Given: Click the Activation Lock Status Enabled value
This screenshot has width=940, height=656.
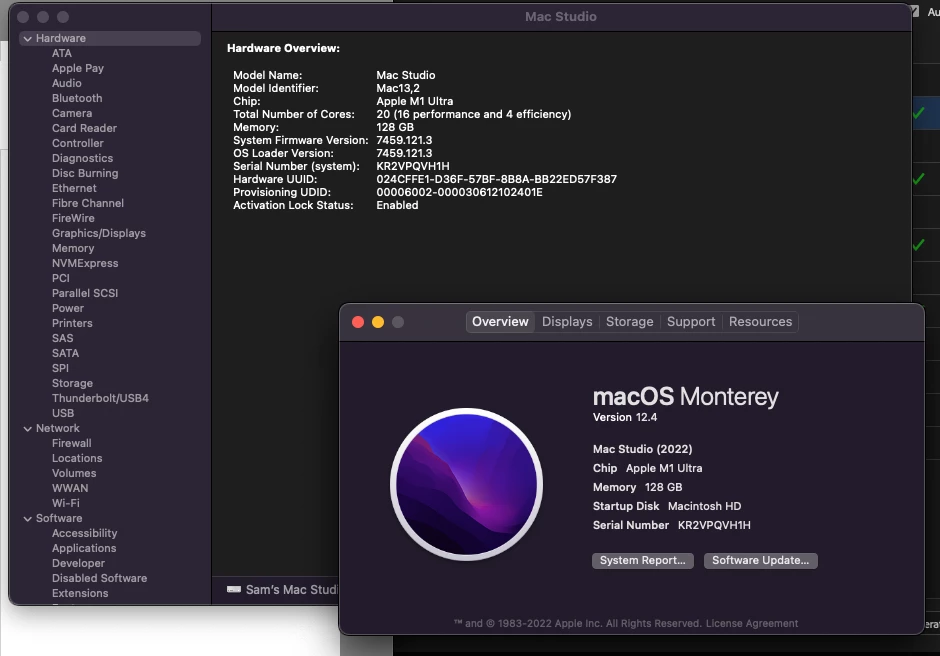Looking at the screenshot, I should point(397,205).
